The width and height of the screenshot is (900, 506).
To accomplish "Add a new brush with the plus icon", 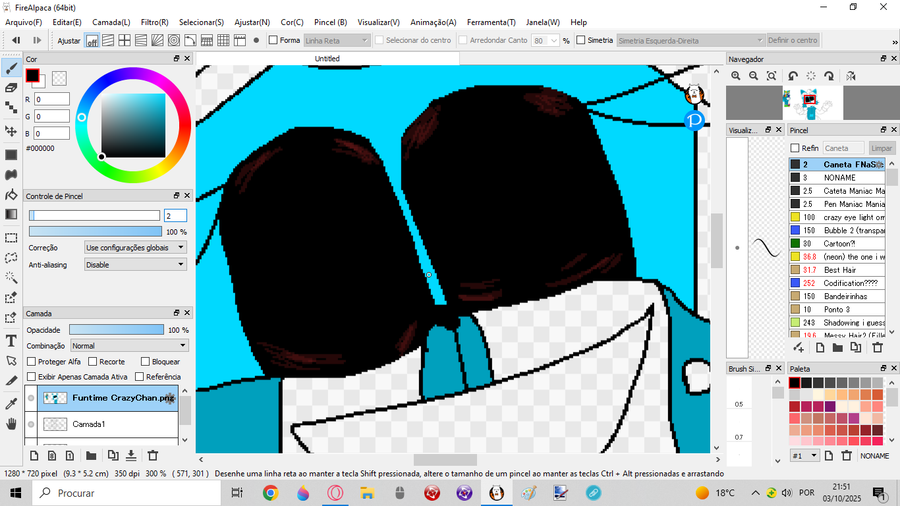I will coord(798,348).
